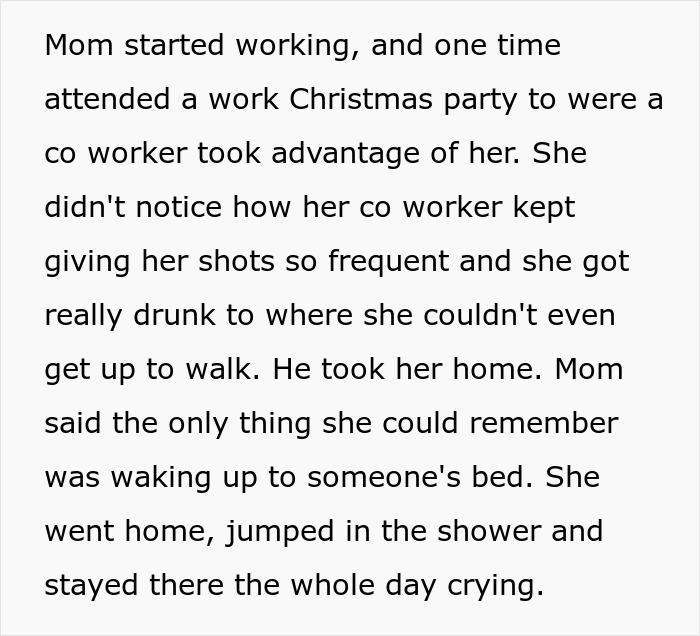The height and width of the screenshot is (636, 700).
Task: Click the word "Mom" starting the paragraph
Action: 79,45
